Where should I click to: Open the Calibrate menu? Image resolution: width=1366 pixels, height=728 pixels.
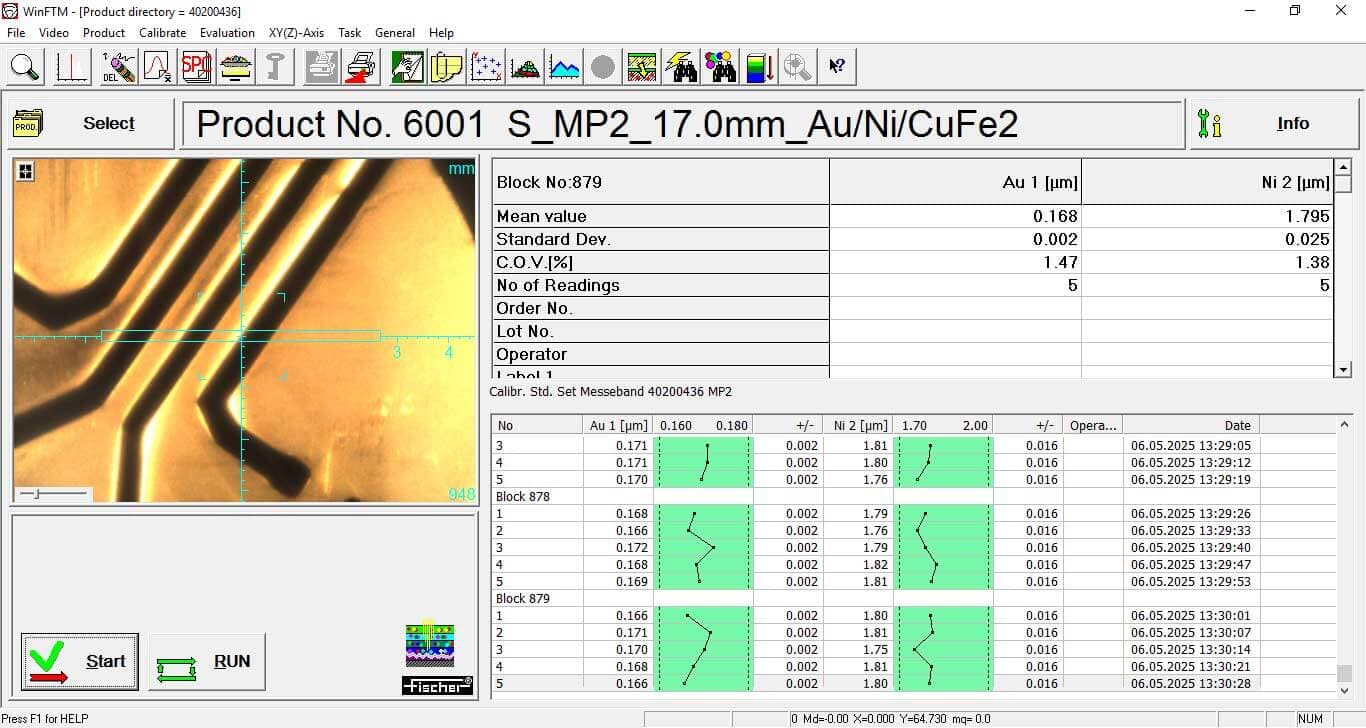(162, 32)
